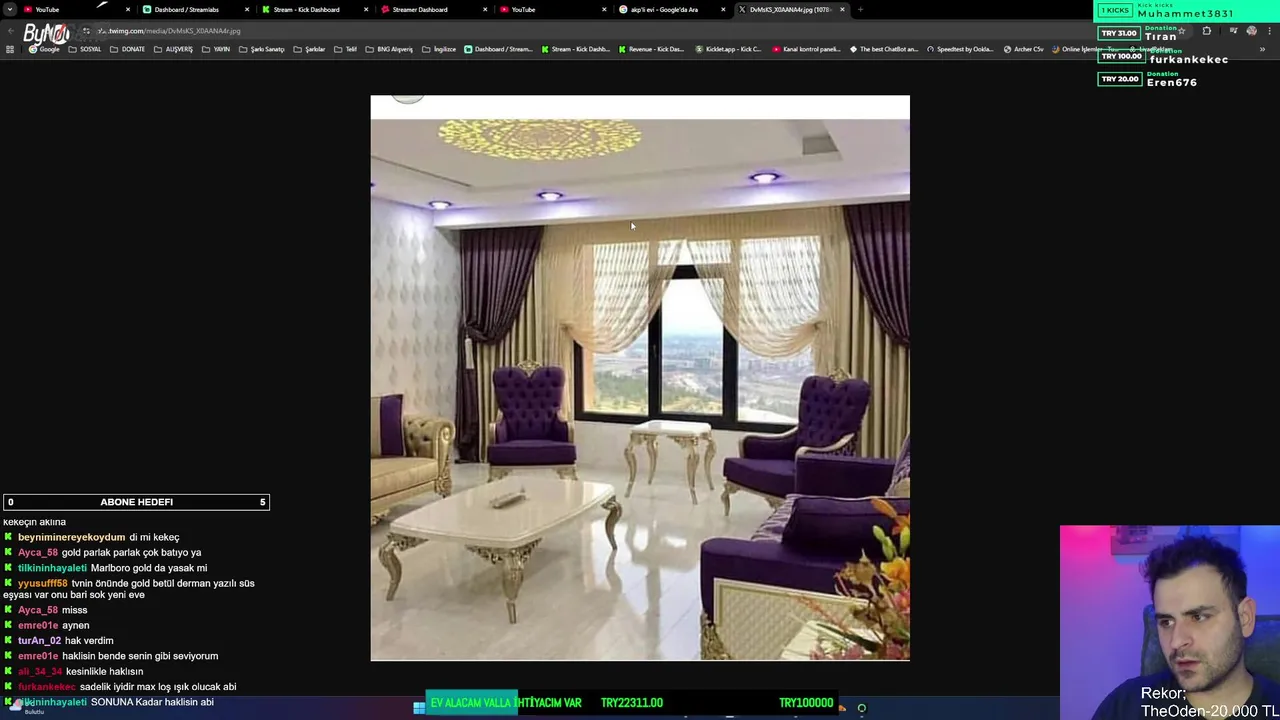Close the Dashboard / Streamlabs tab
Image resolution: width=1280 pixels, height=720 pixels.
click(x=246, y=9)
